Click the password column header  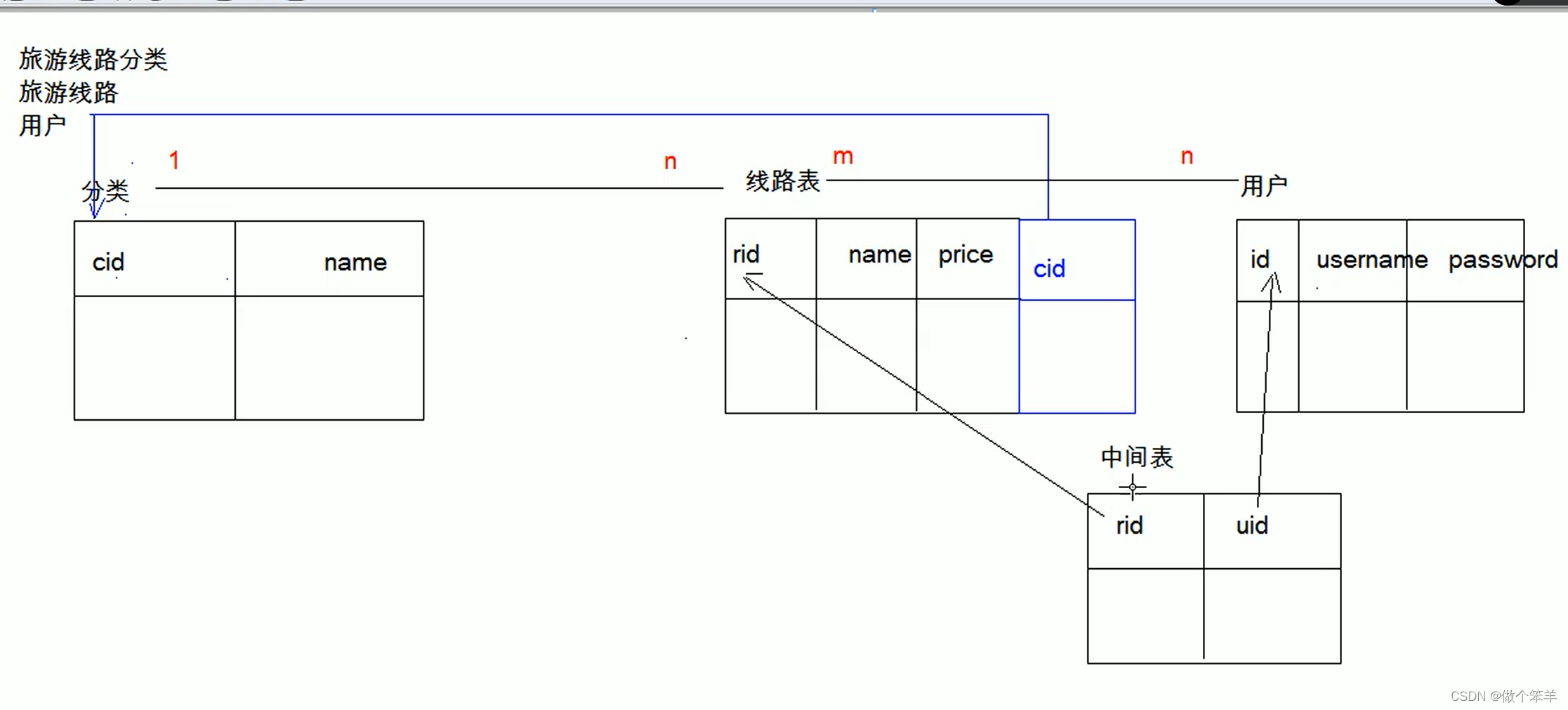click(x=1503, y=261)
